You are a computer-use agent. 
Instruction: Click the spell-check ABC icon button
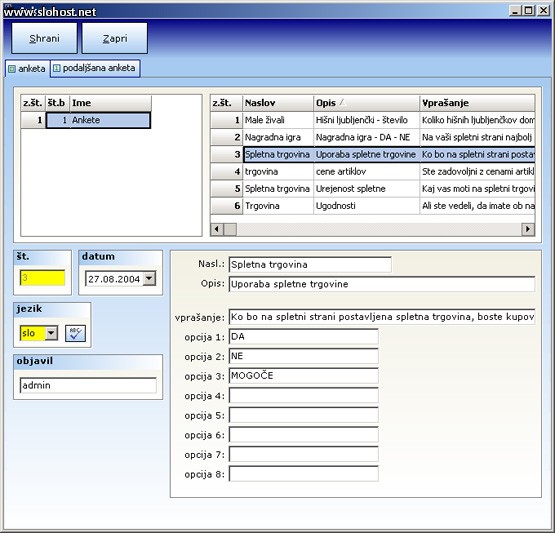click(75, 333)
